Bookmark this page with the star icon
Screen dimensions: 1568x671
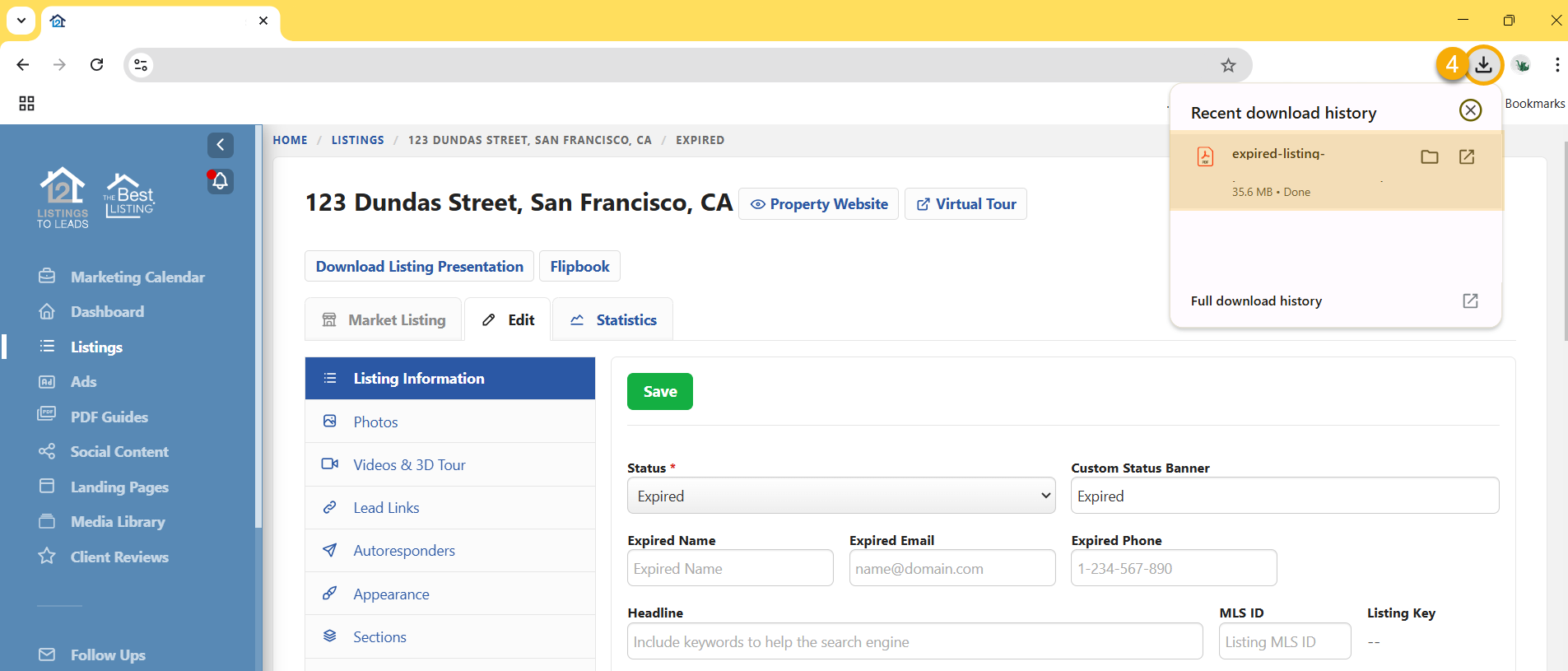click(1227, 65)
